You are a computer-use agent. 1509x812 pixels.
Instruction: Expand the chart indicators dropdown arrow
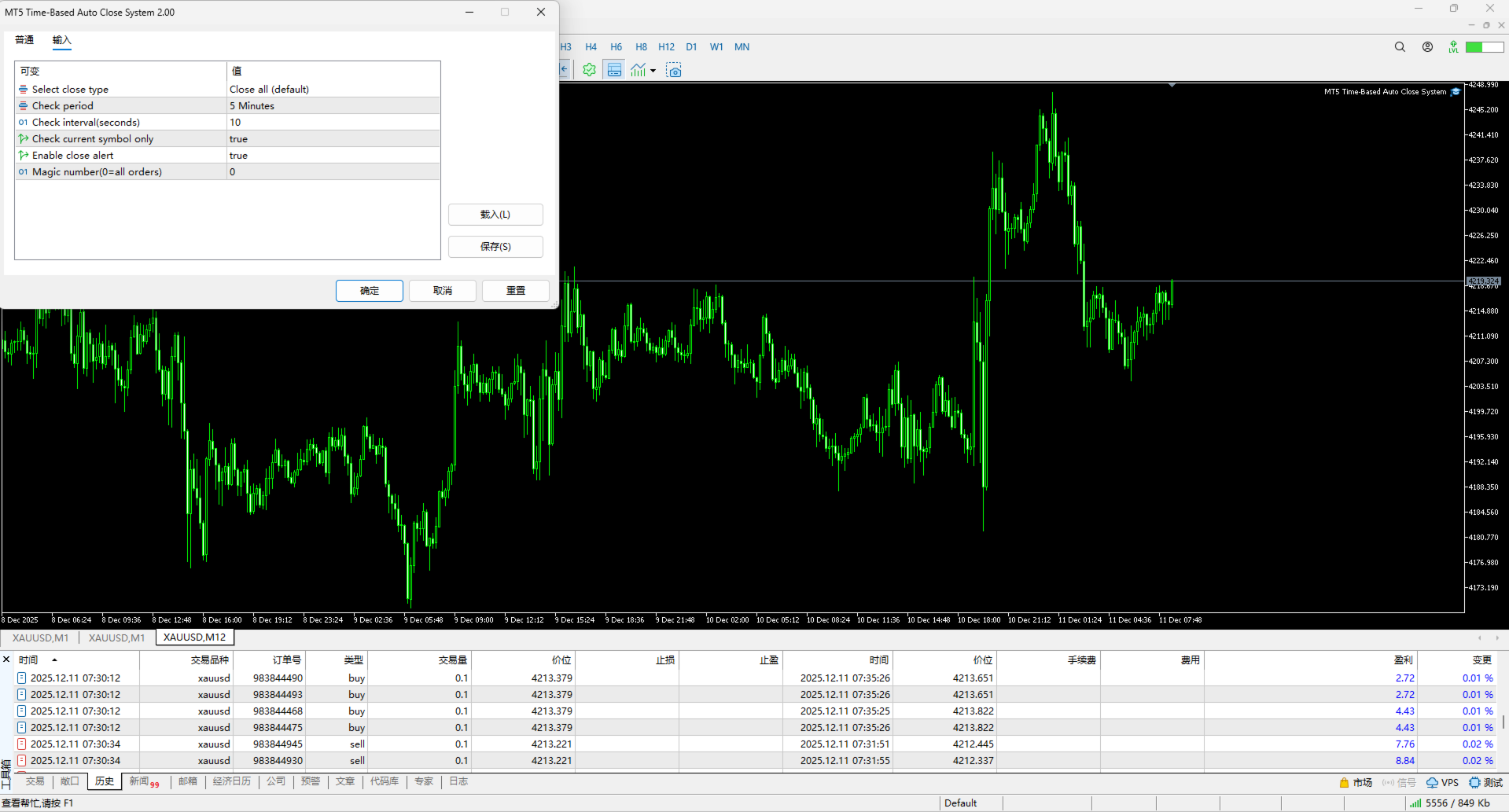coord(653,71)
